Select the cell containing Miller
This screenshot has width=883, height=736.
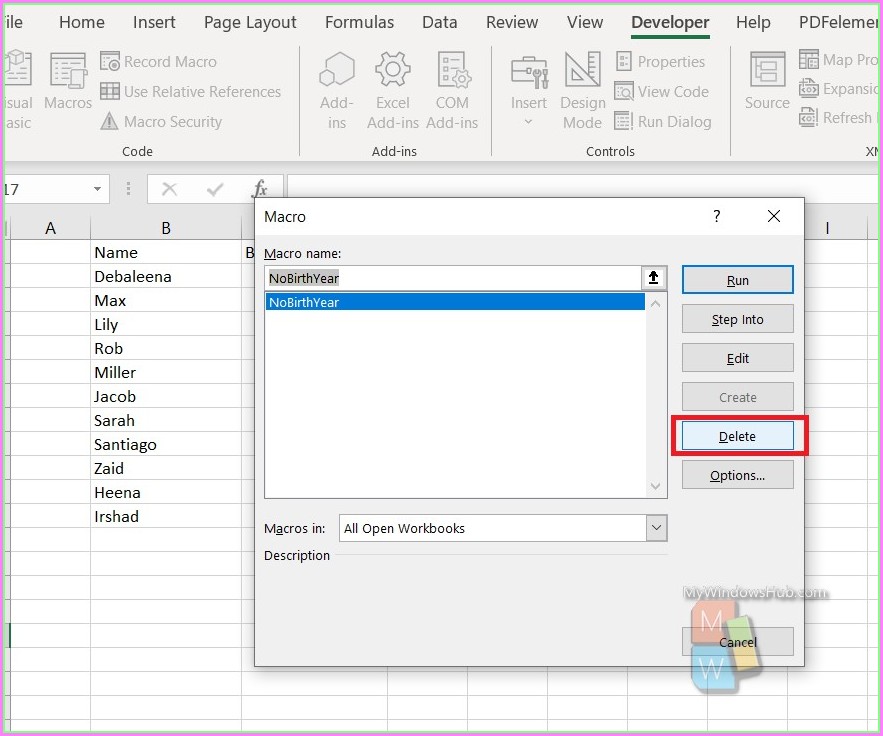[x=166, y=372]
